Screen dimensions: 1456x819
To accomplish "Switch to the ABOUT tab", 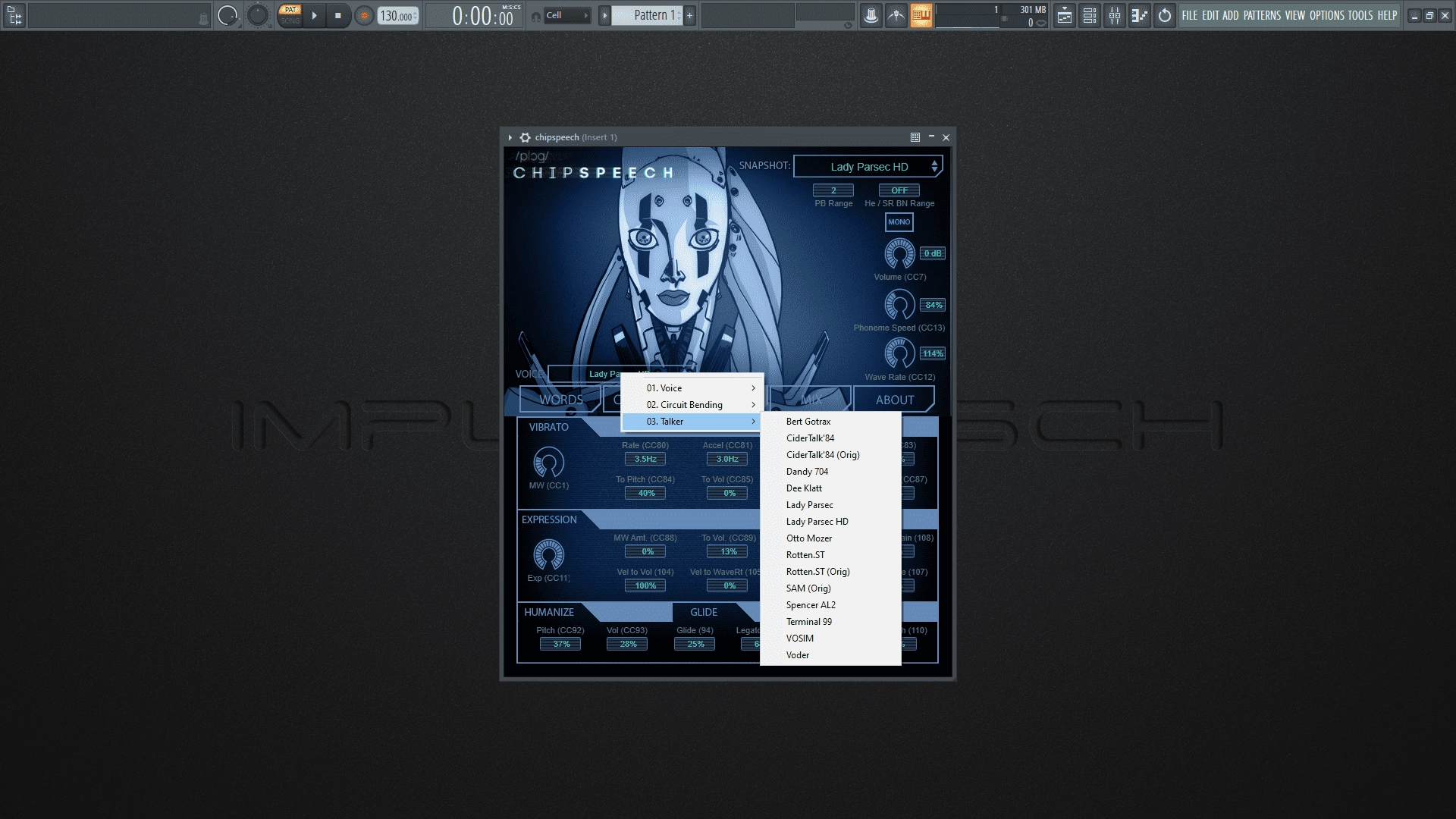I will 894,400.
